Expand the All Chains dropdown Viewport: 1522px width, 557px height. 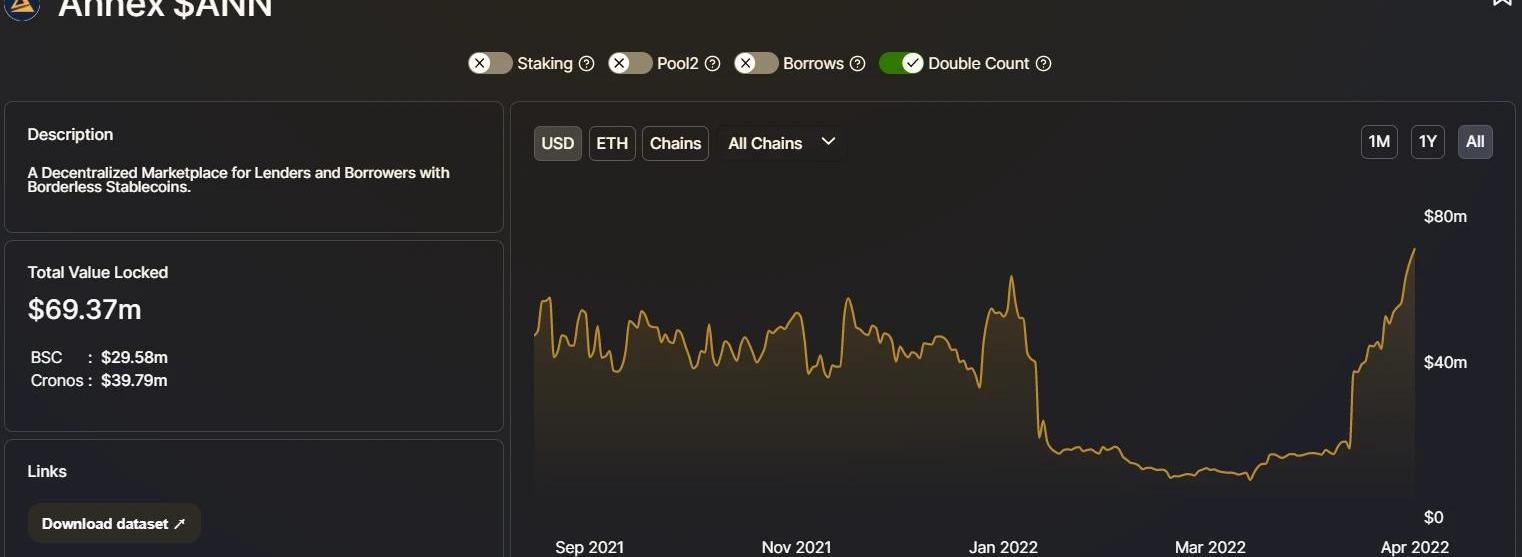[781, 143]
